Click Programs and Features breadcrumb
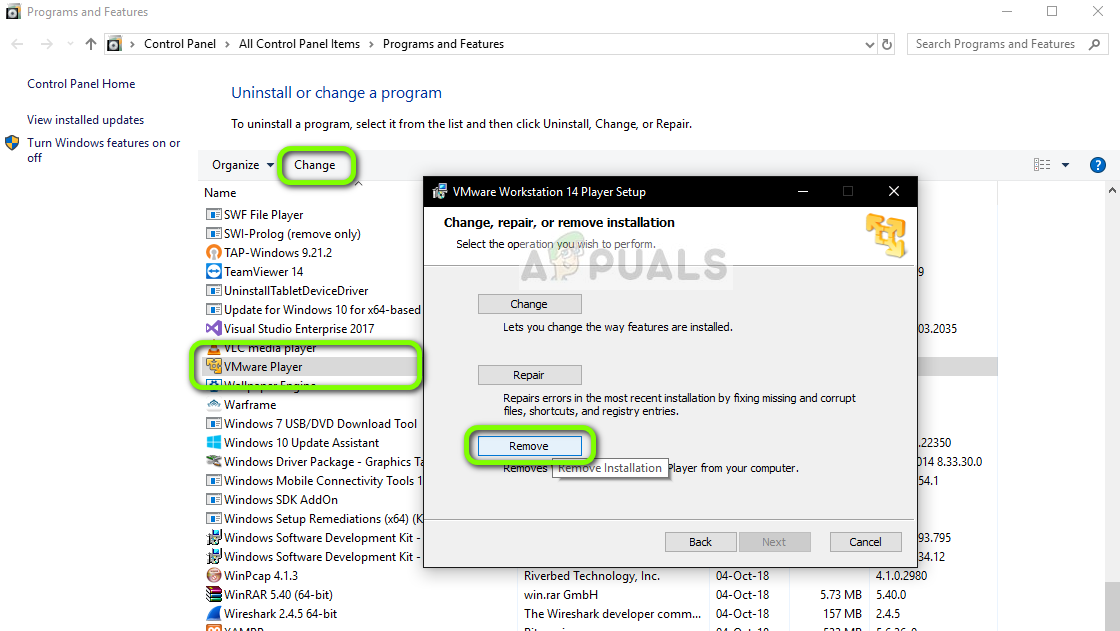Image resolution: width=1120 pixels, height=631 pixels. [444, 44]
